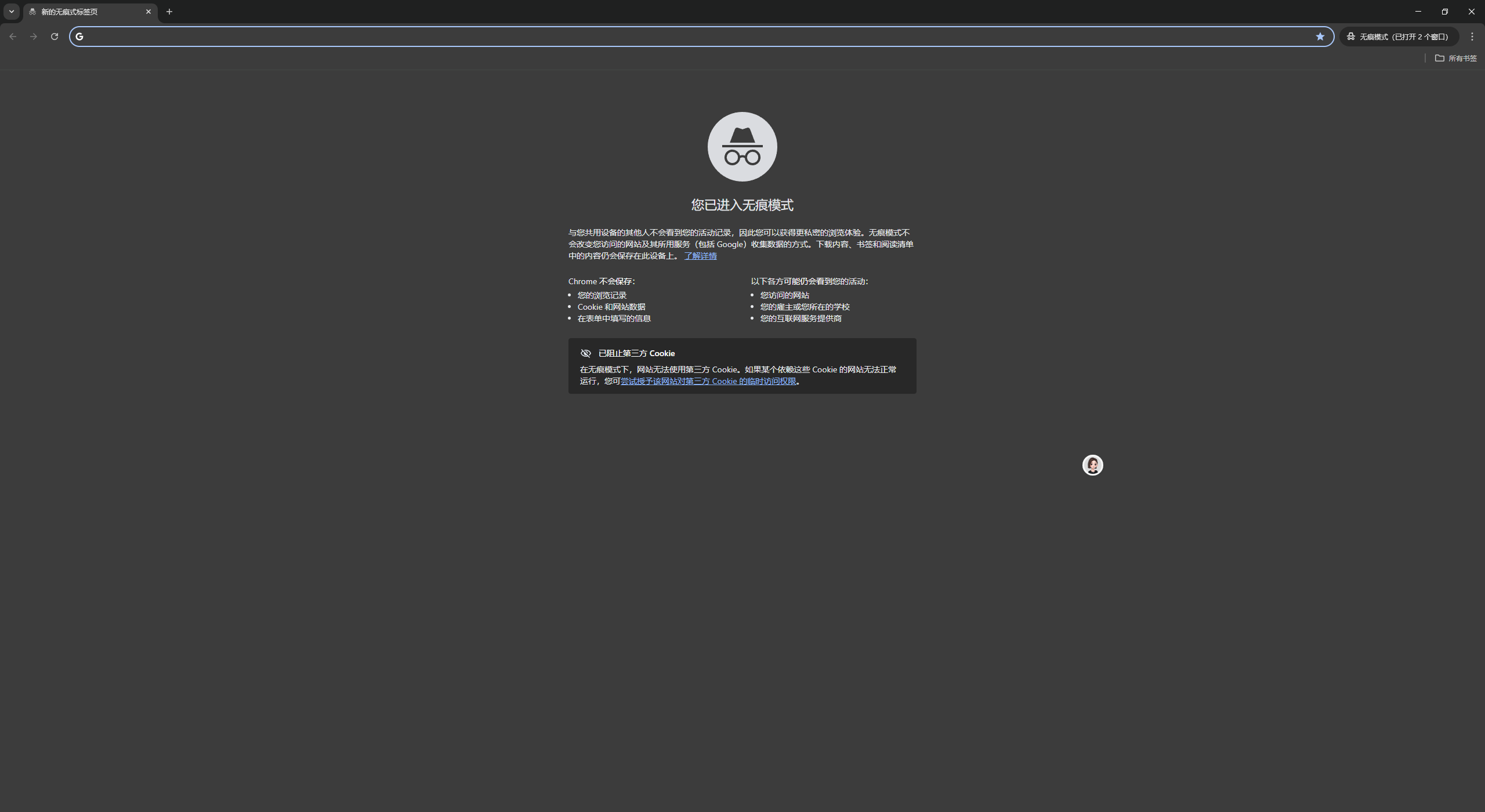This screenshot has width=1485, height=812.
Task: Click the Google G icon in address bar
Action: pos(79,37)
